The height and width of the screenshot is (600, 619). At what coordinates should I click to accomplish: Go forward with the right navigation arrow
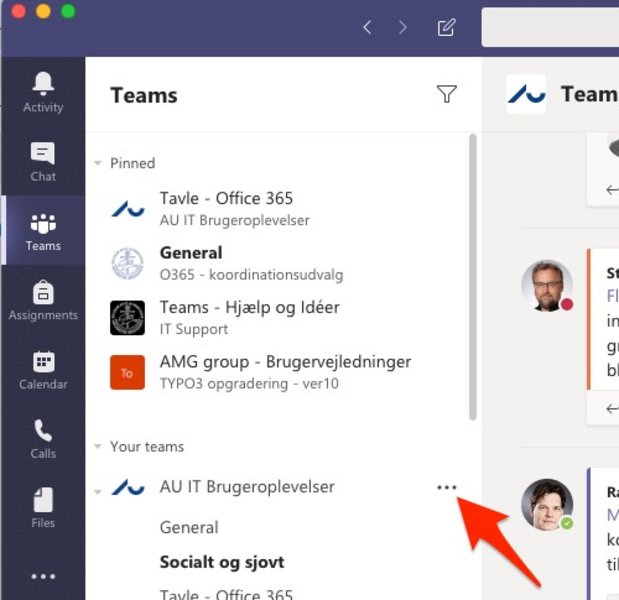(402, 27)
